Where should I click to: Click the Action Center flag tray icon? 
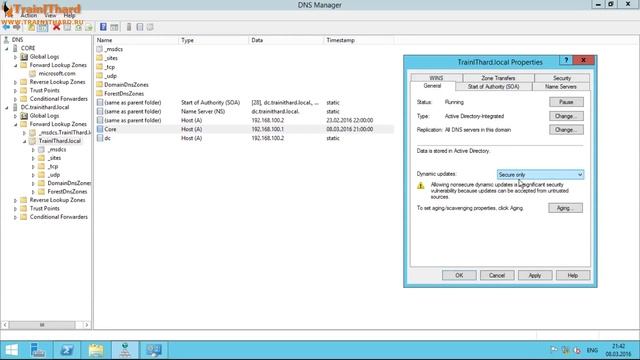tap(554, 350)
